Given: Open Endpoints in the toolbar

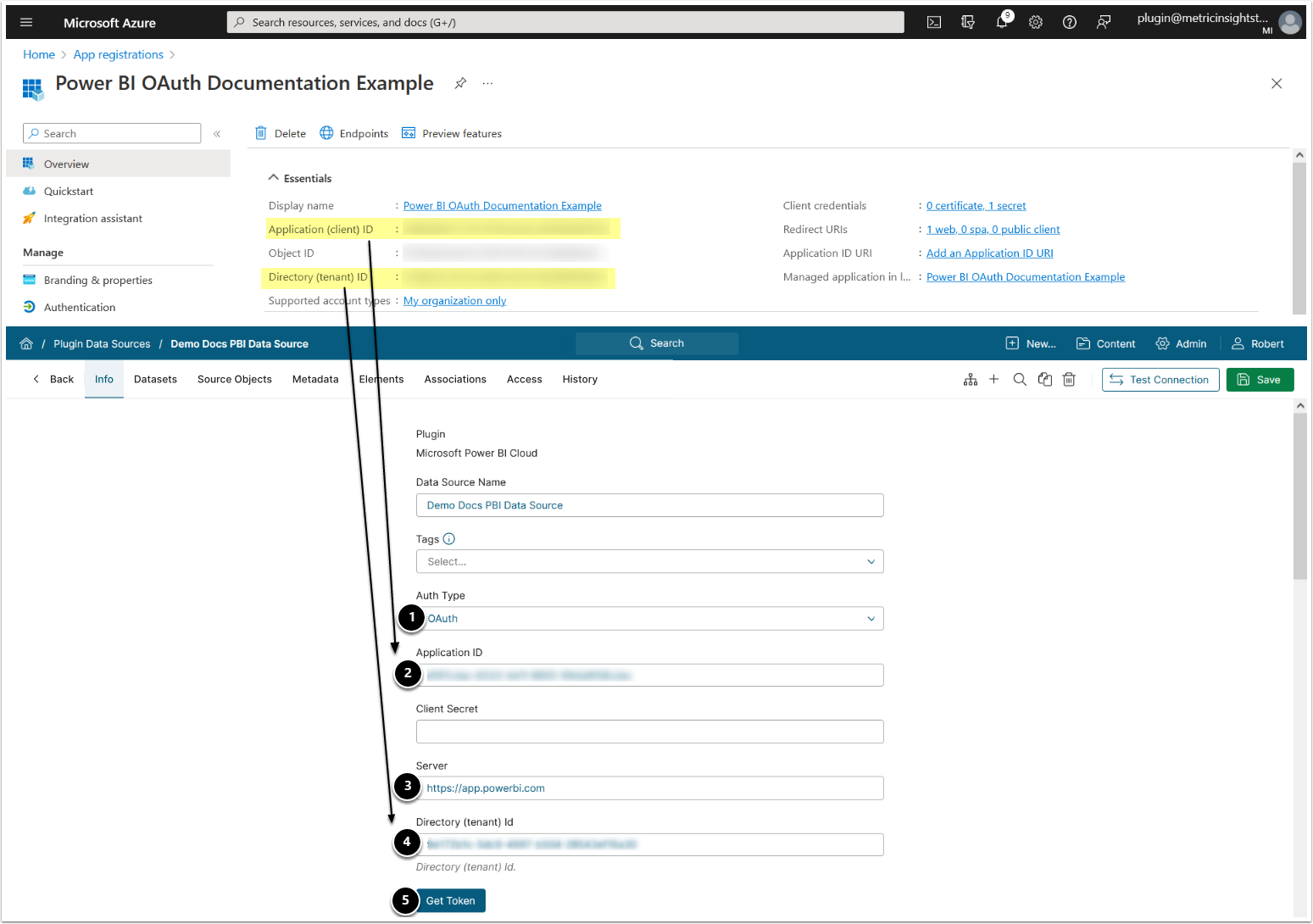Looking at the screenshot, I should point(354,134).
